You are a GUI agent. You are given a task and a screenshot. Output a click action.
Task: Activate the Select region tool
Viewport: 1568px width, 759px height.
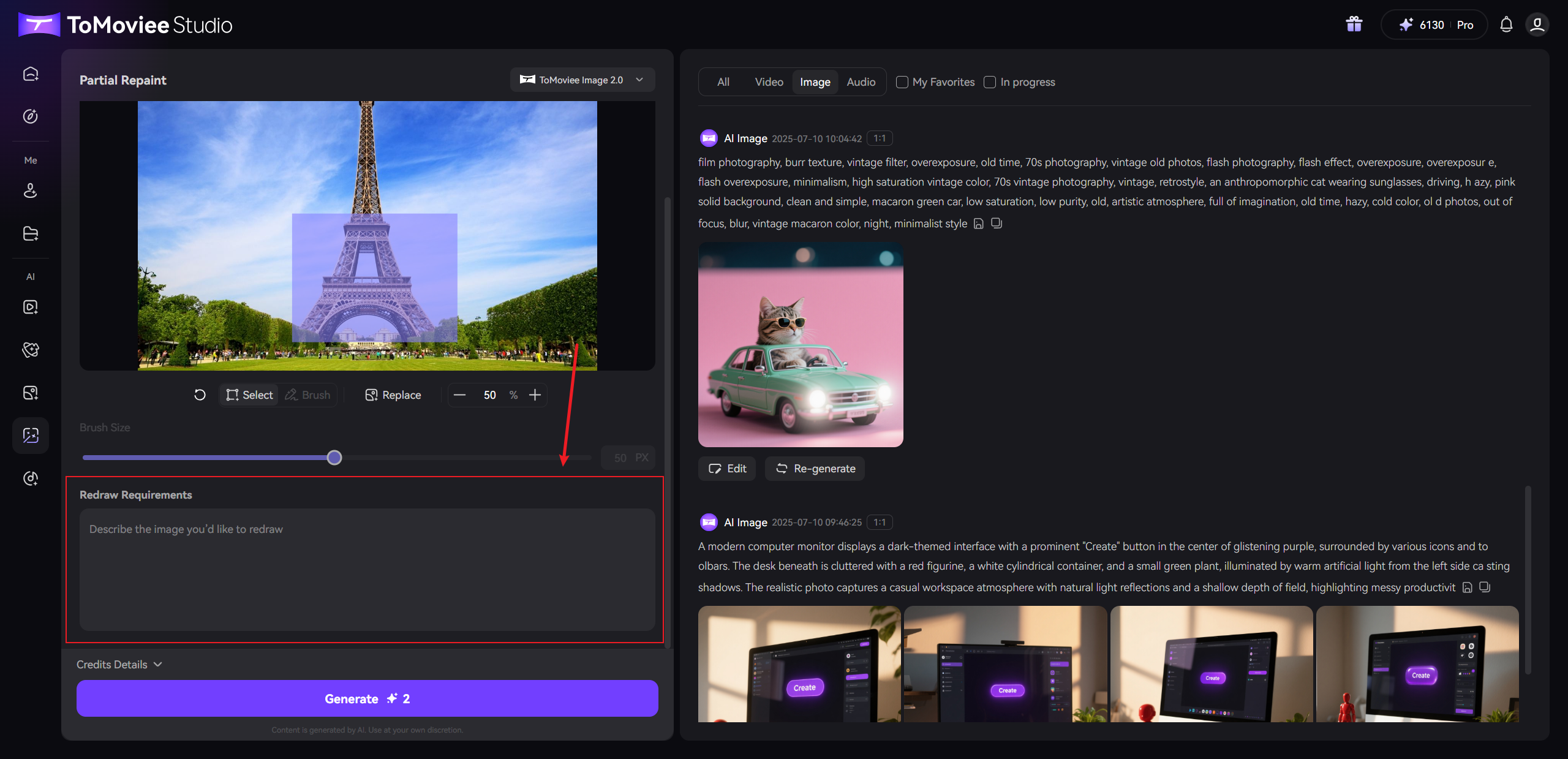249,395
